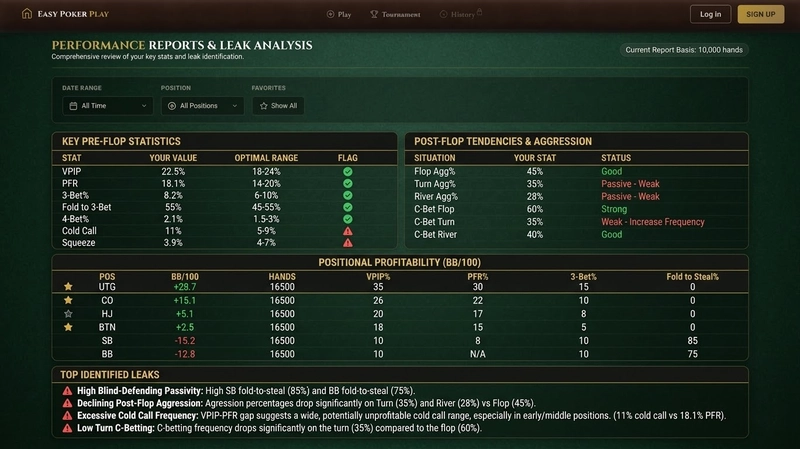Click the green check flag for VPIP
The image size is (800, 449).
point(347,171)
